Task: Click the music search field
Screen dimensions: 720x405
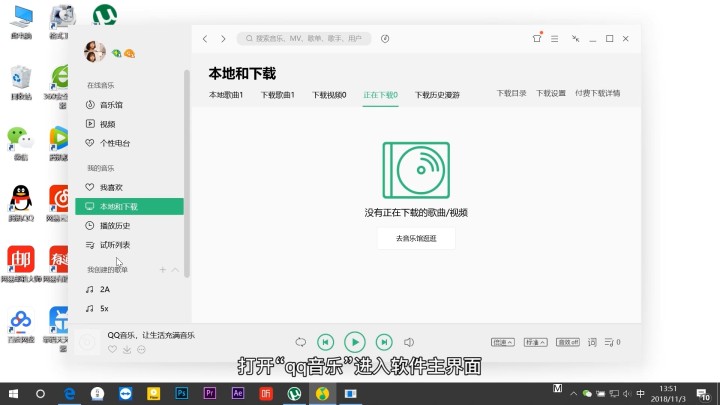Action: 304,39
